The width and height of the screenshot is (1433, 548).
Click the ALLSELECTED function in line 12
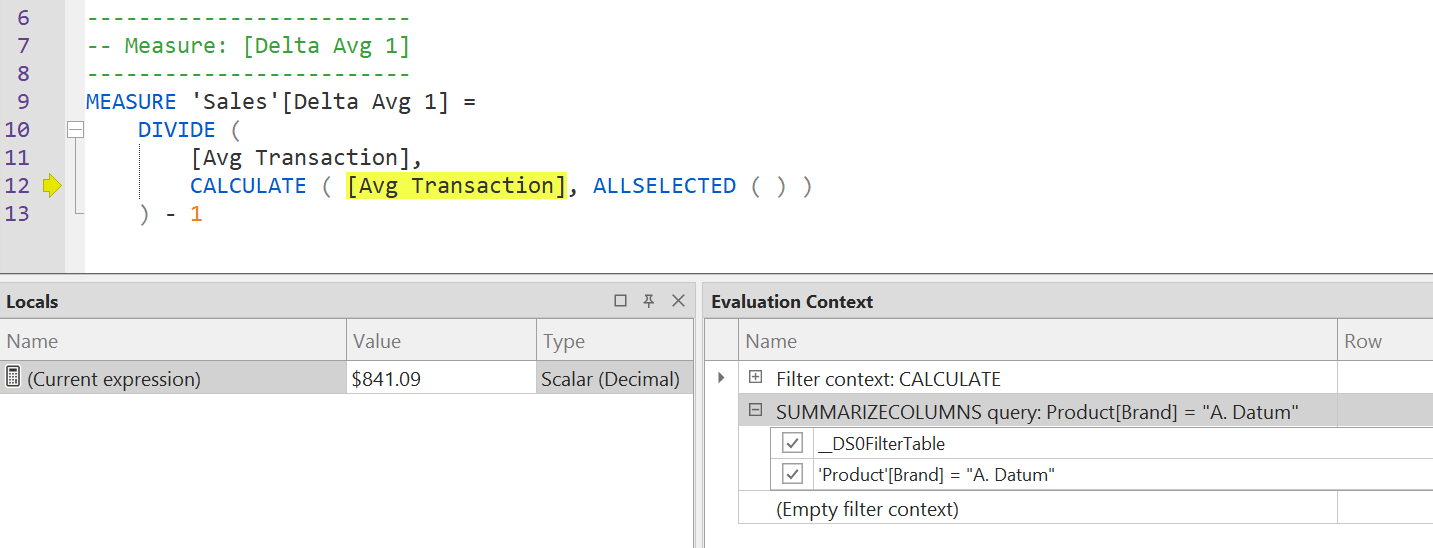click(664, 186)
